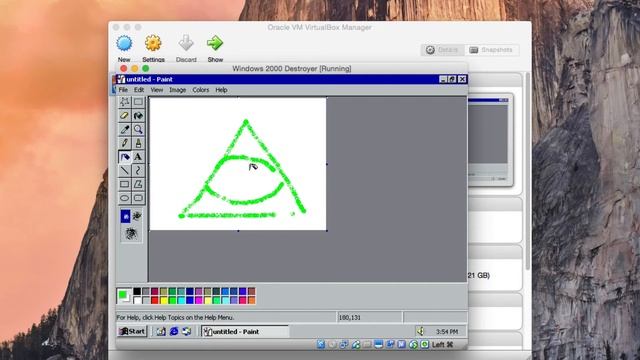This screenshot has height=360, width=640.
Task: Click the Show arrow in VirtualBox Manager
Action: [x=215, y=49]
